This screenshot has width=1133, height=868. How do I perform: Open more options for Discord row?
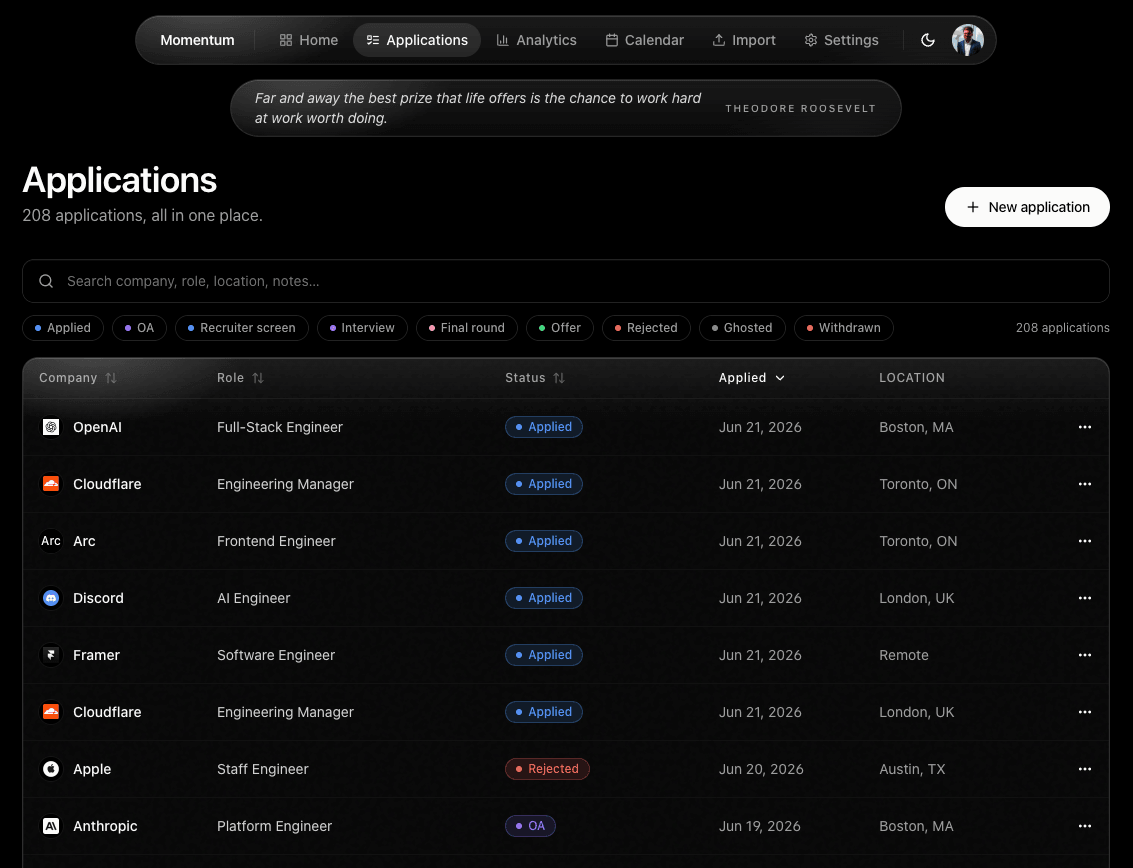[1085, 598]
